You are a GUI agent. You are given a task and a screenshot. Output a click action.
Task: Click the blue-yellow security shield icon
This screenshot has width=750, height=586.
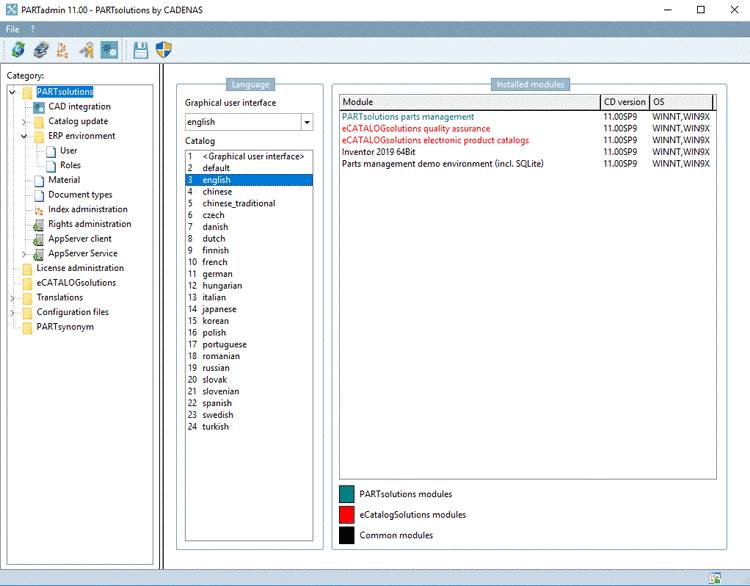pyautogui.click(x=164, y=50)
